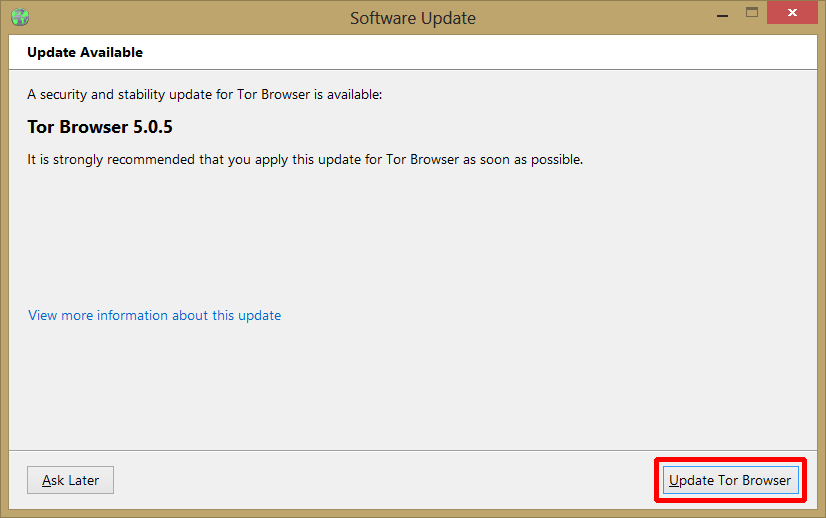Click the Tor globe icon in title bar
The image size is (826, 518).
(19, 17)
